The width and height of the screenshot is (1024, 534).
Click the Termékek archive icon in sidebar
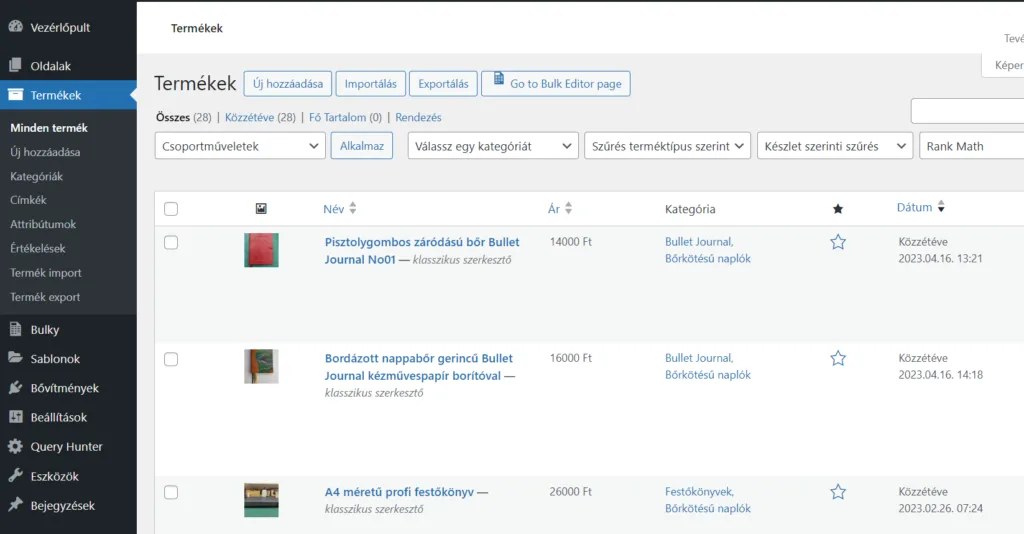pyautogui.click(x=16, y=95)
